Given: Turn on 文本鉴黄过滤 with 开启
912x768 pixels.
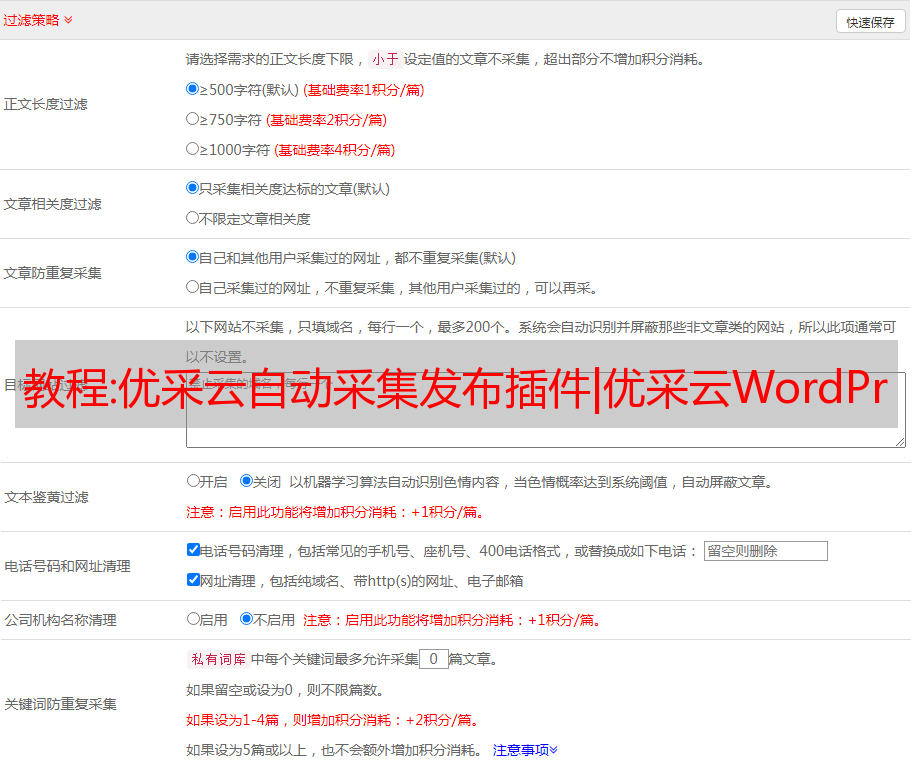Looking at the screenshot, I should 193,481.
